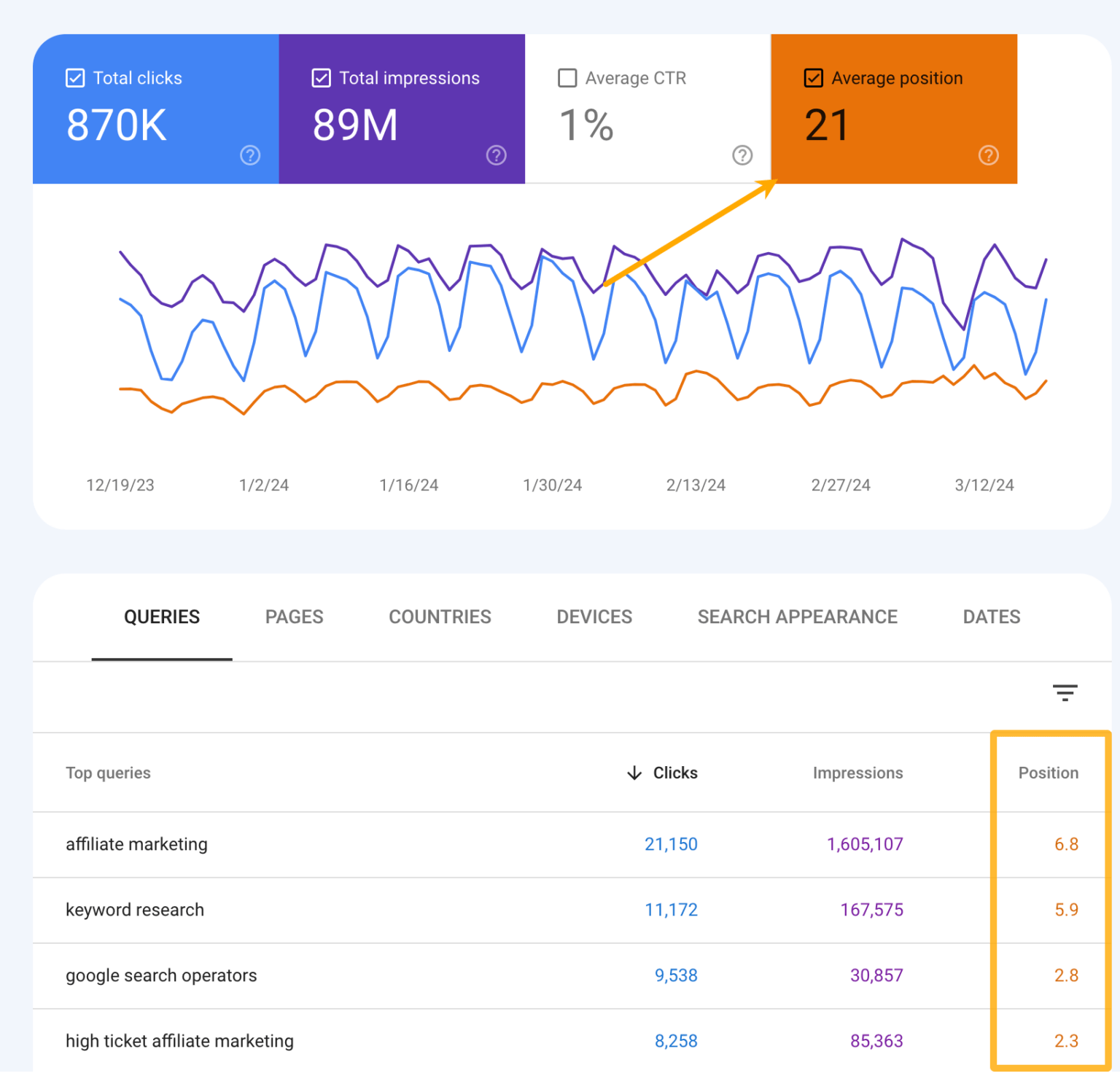This screenshot has height=1073, width=1120.
Task: Click the 21,150 clicks value link
Action: coord(670,844)
